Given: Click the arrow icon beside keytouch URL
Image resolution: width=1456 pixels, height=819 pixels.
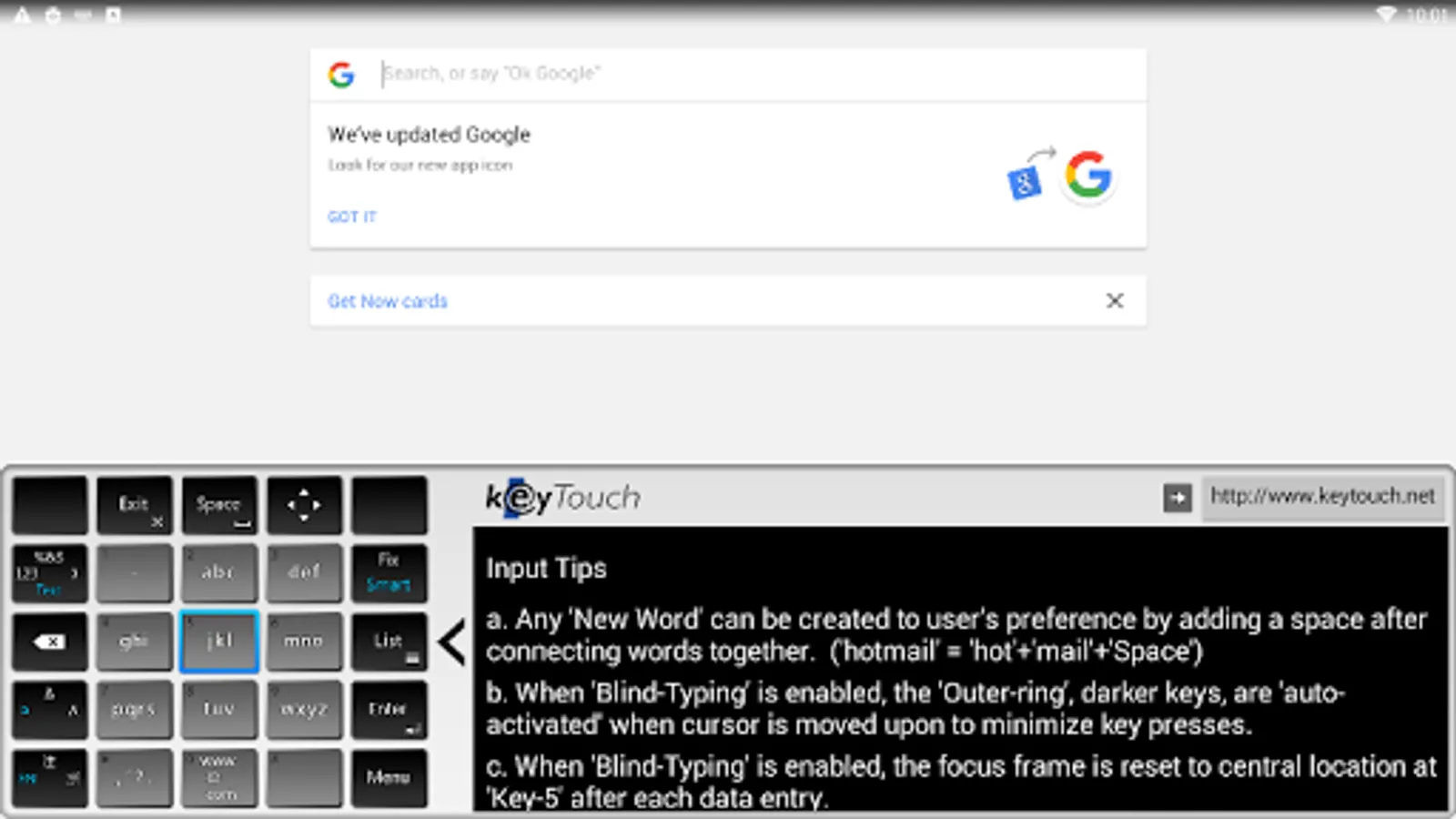Looking at the screenshot, I should tap(1177, 498).
